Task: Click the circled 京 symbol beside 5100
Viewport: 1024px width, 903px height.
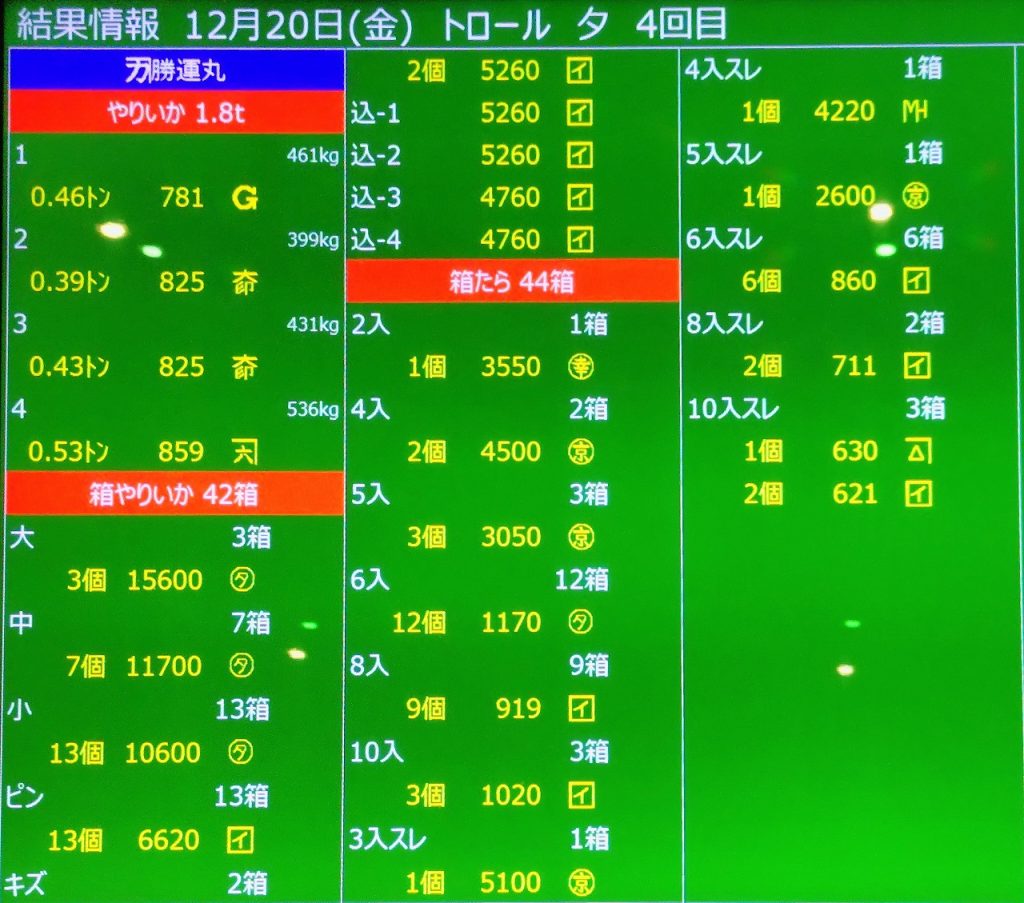Action: pos(581,883)
